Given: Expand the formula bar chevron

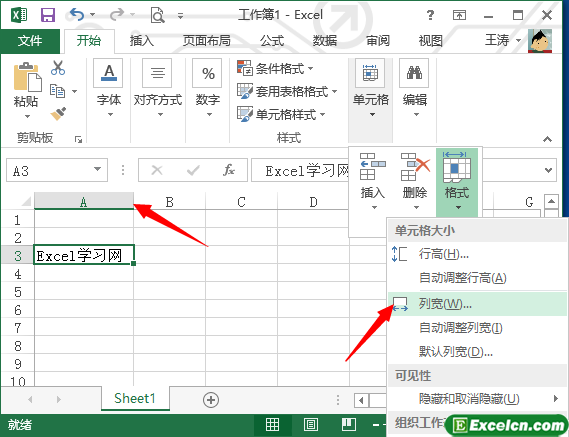Looking at the screenshot, I should tap(548, 170).
